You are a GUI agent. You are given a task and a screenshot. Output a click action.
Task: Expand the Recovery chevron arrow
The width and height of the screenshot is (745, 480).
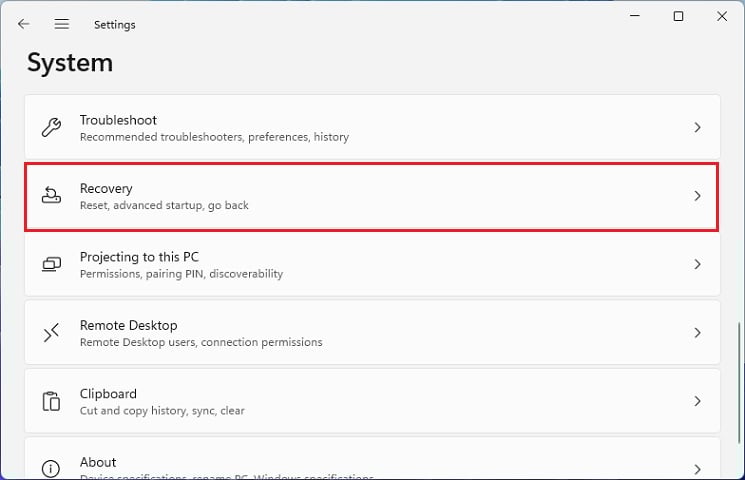click(698, 196)
